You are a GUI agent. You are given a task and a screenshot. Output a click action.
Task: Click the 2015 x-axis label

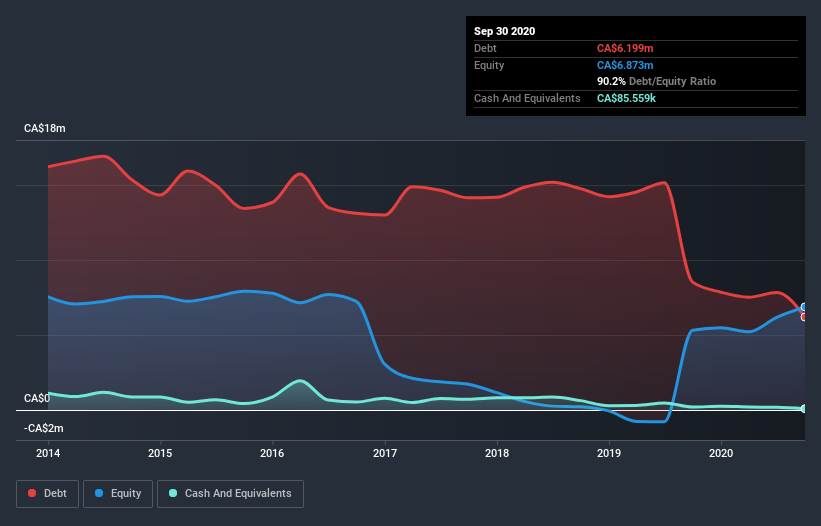click(160, 453)
